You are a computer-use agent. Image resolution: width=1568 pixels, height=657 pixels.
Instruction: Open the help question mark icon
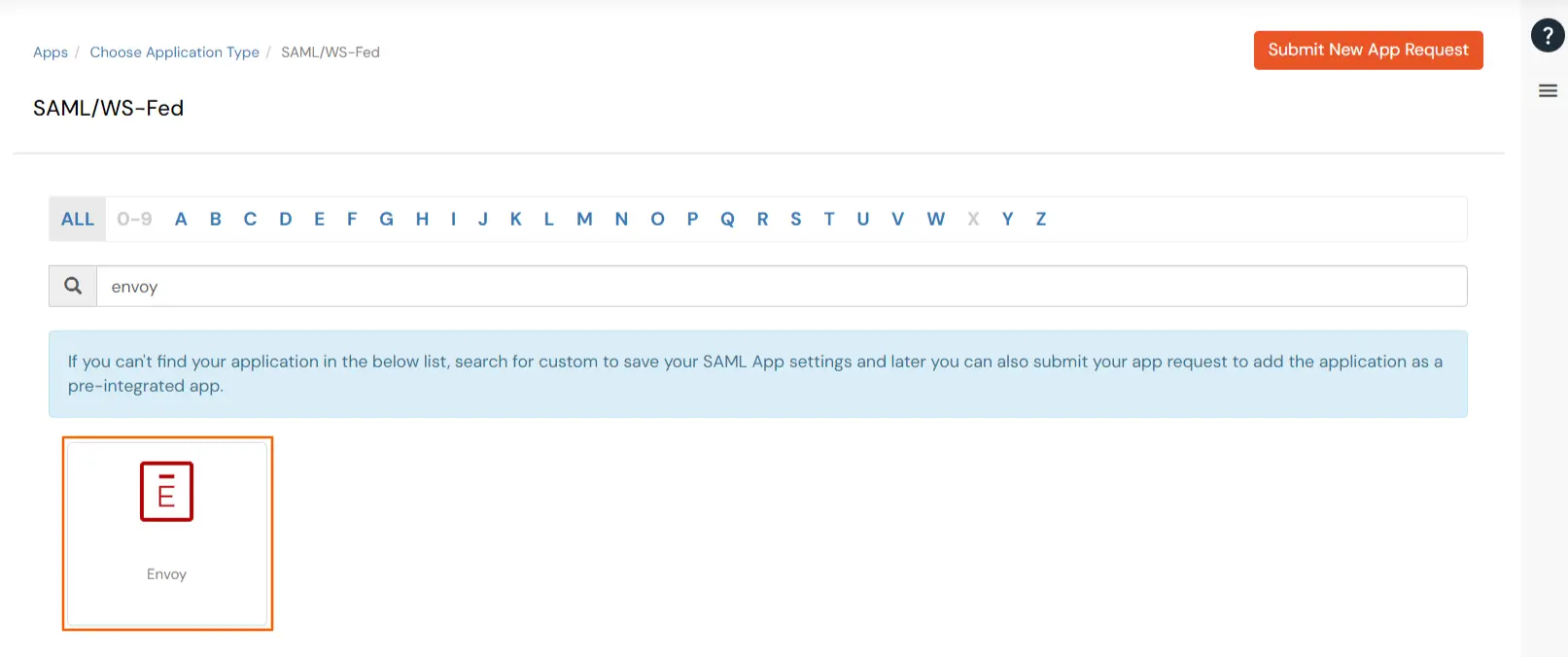tap(1548, 36)
